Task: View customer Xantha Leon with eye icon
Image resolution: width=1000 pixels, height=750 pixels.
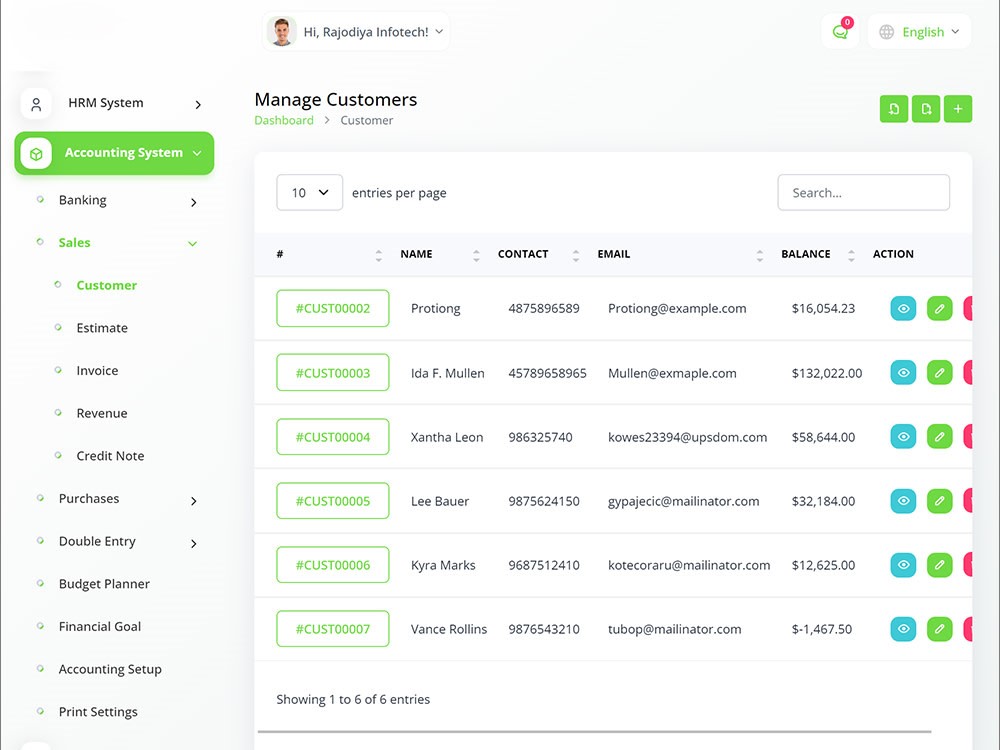Action: pos(903,437)
